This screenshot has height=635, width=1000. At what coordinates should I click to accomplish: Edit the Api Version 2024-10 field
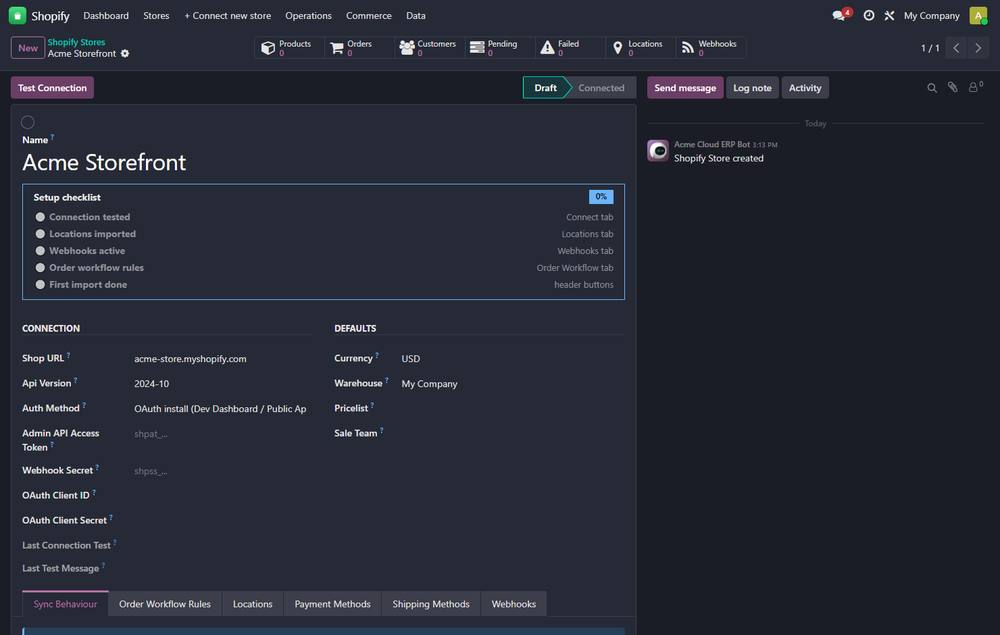pyautogui.click(x=221, y=384)
